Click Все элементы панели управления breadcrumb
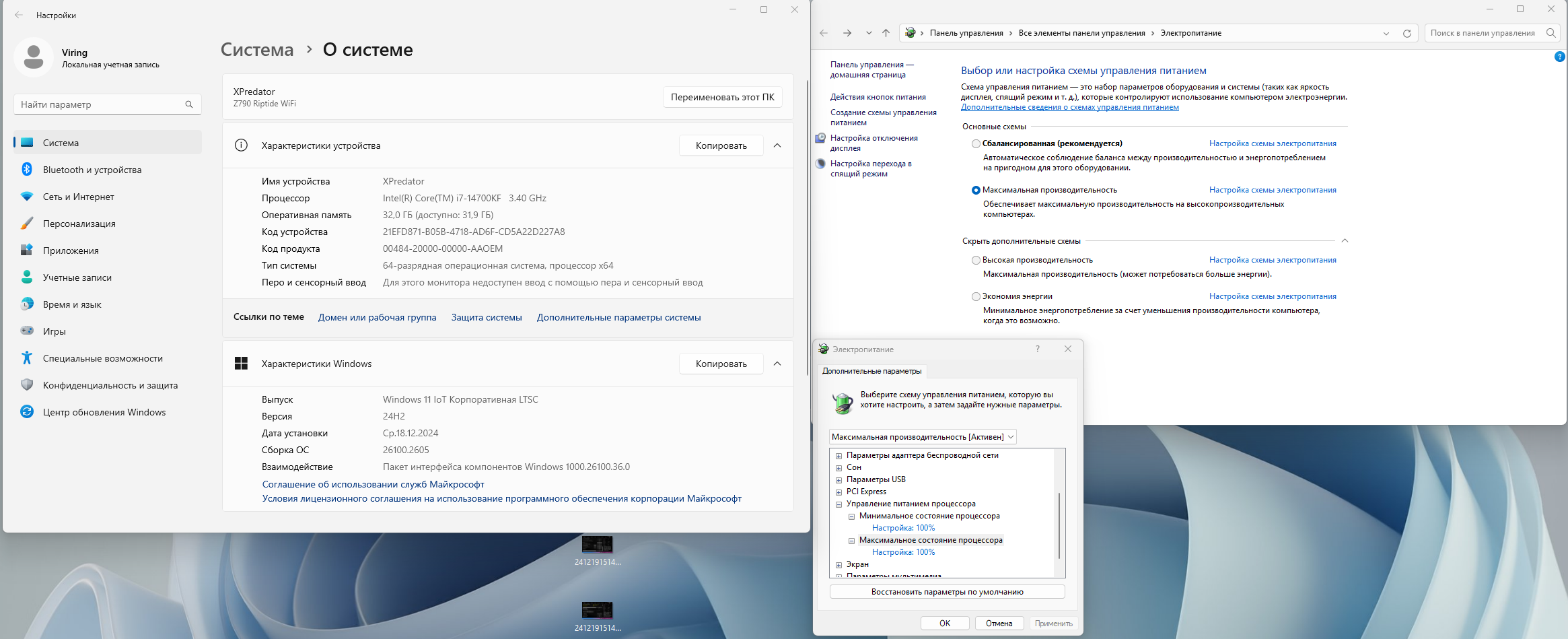The image size is (1568, 639). pos(1081,33)
